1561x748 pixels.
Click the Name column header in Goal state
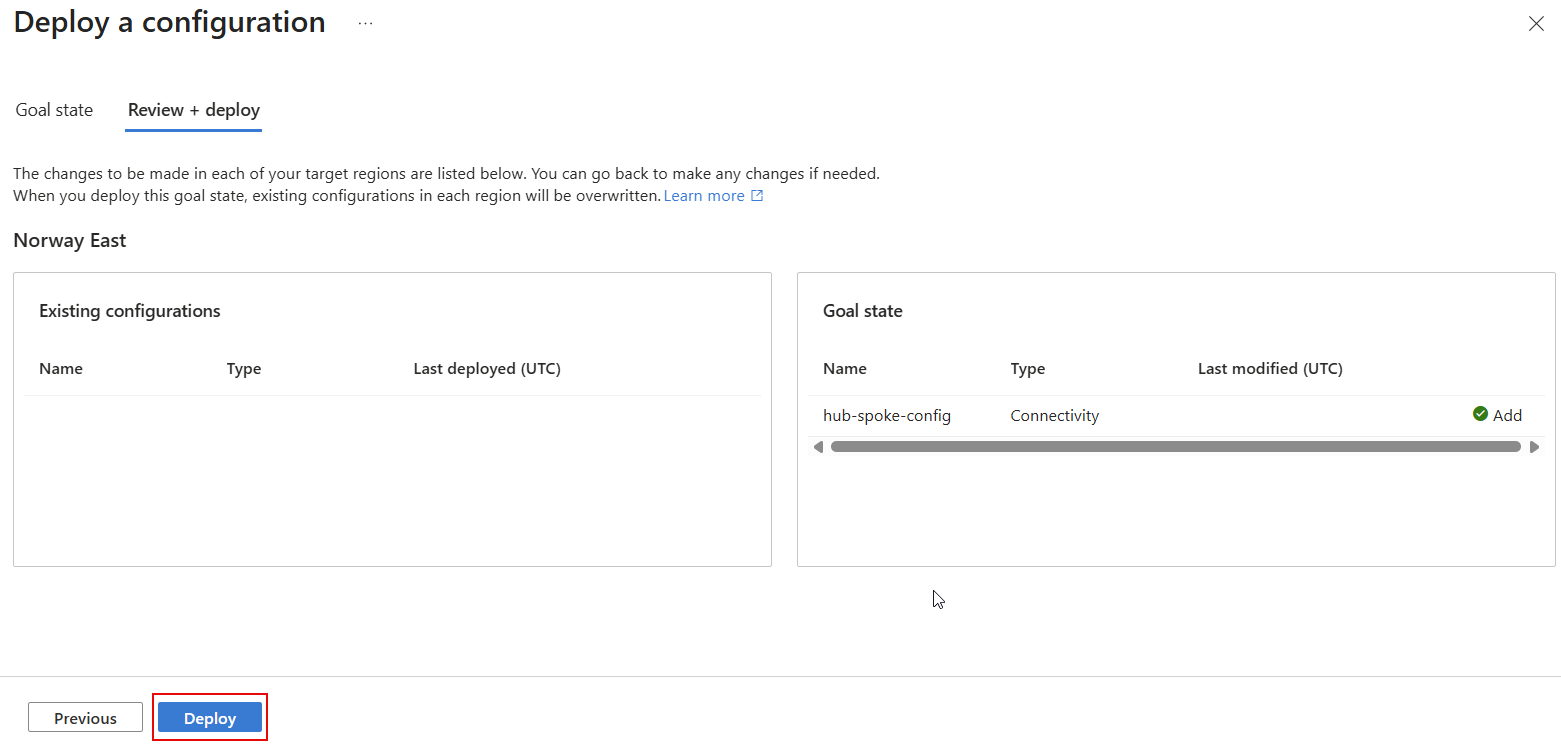(x=844, y=368)
